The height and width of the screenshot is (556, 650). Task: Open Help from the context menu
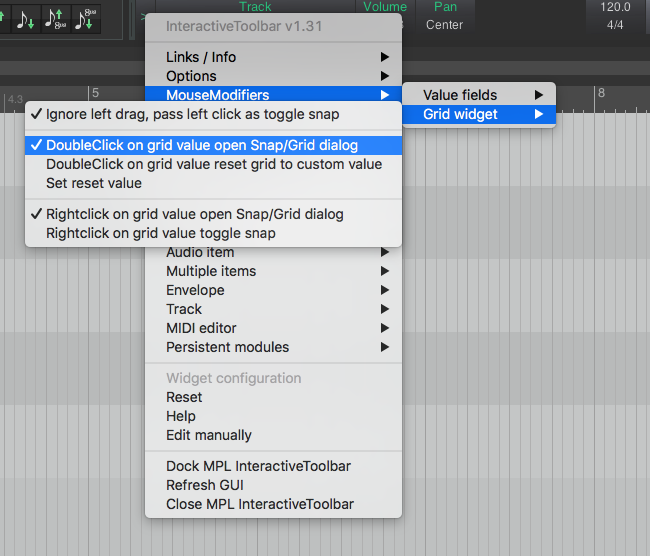tap(181, 416)
